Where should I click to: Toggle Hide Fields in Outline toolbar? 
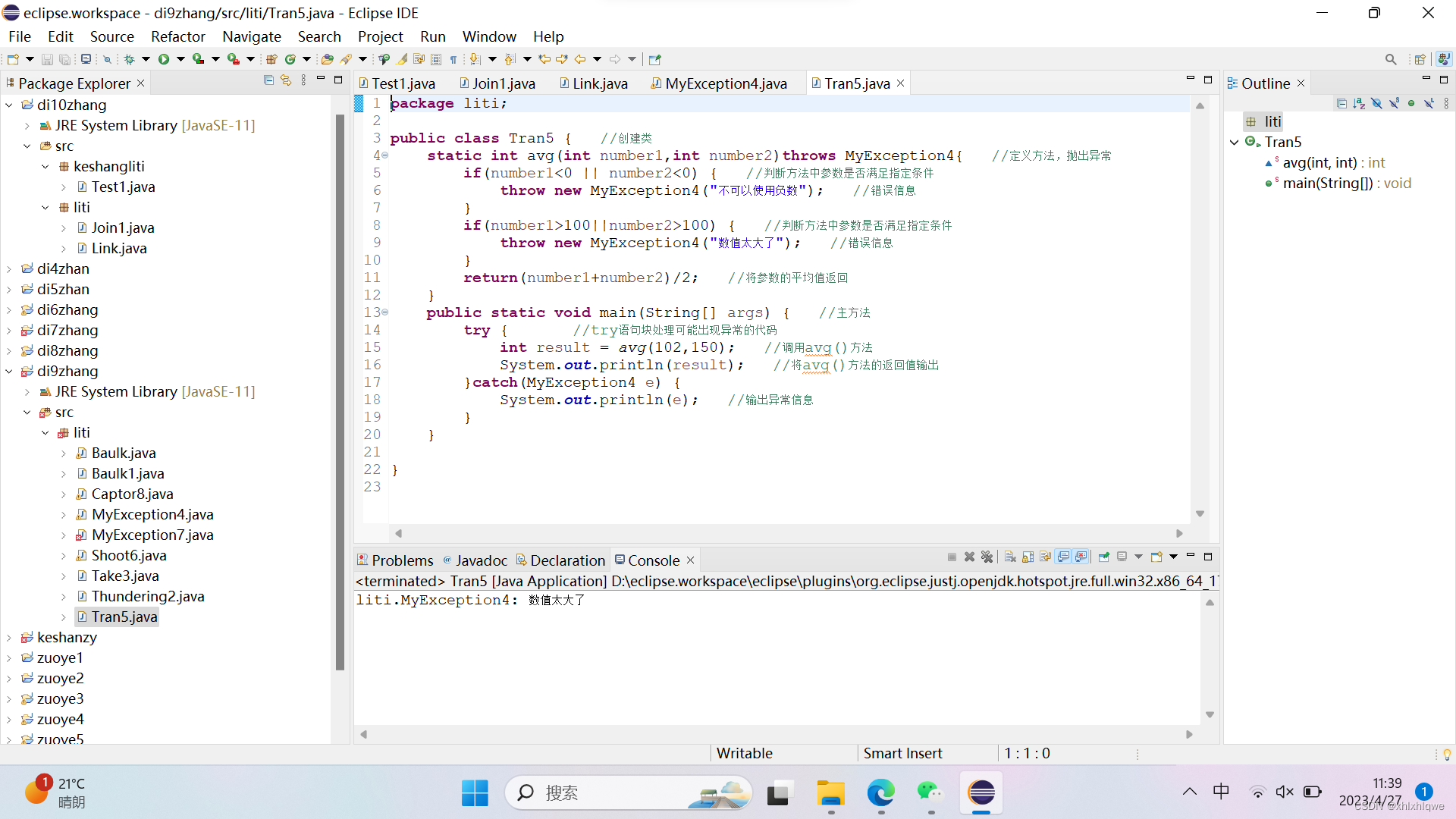(x=1376, y=103)
